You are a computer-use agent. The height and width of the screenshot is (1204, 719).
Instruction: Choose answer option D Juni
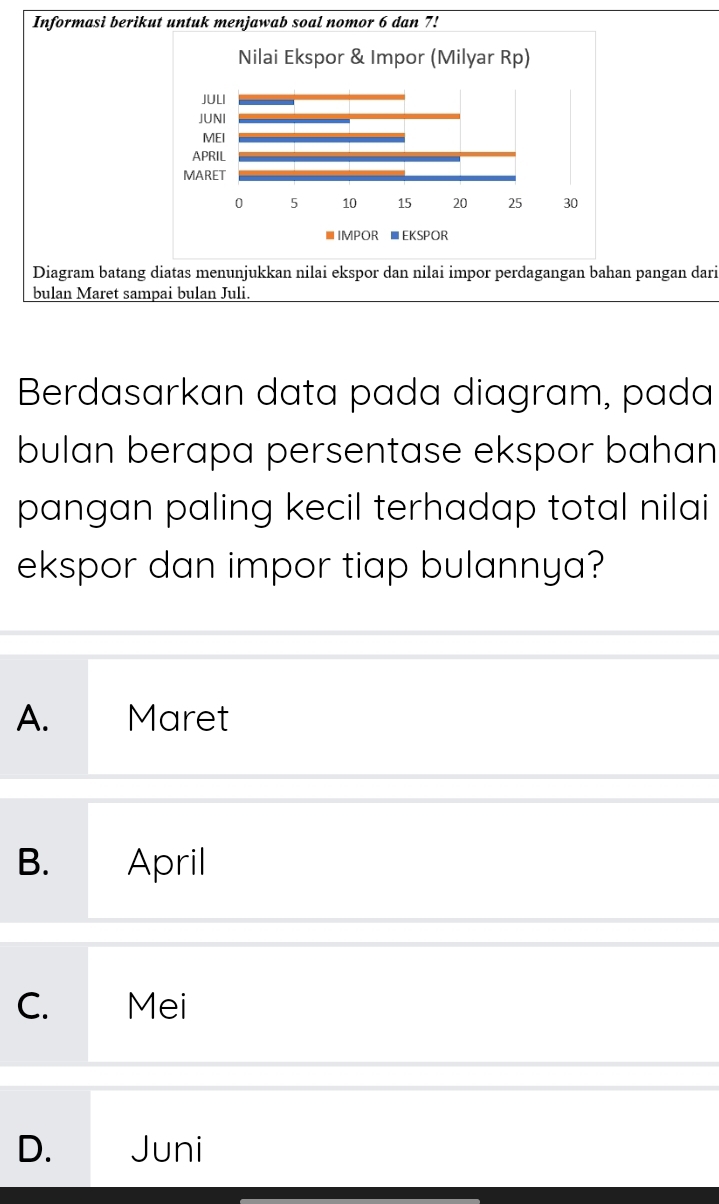tap(359, 1147)
